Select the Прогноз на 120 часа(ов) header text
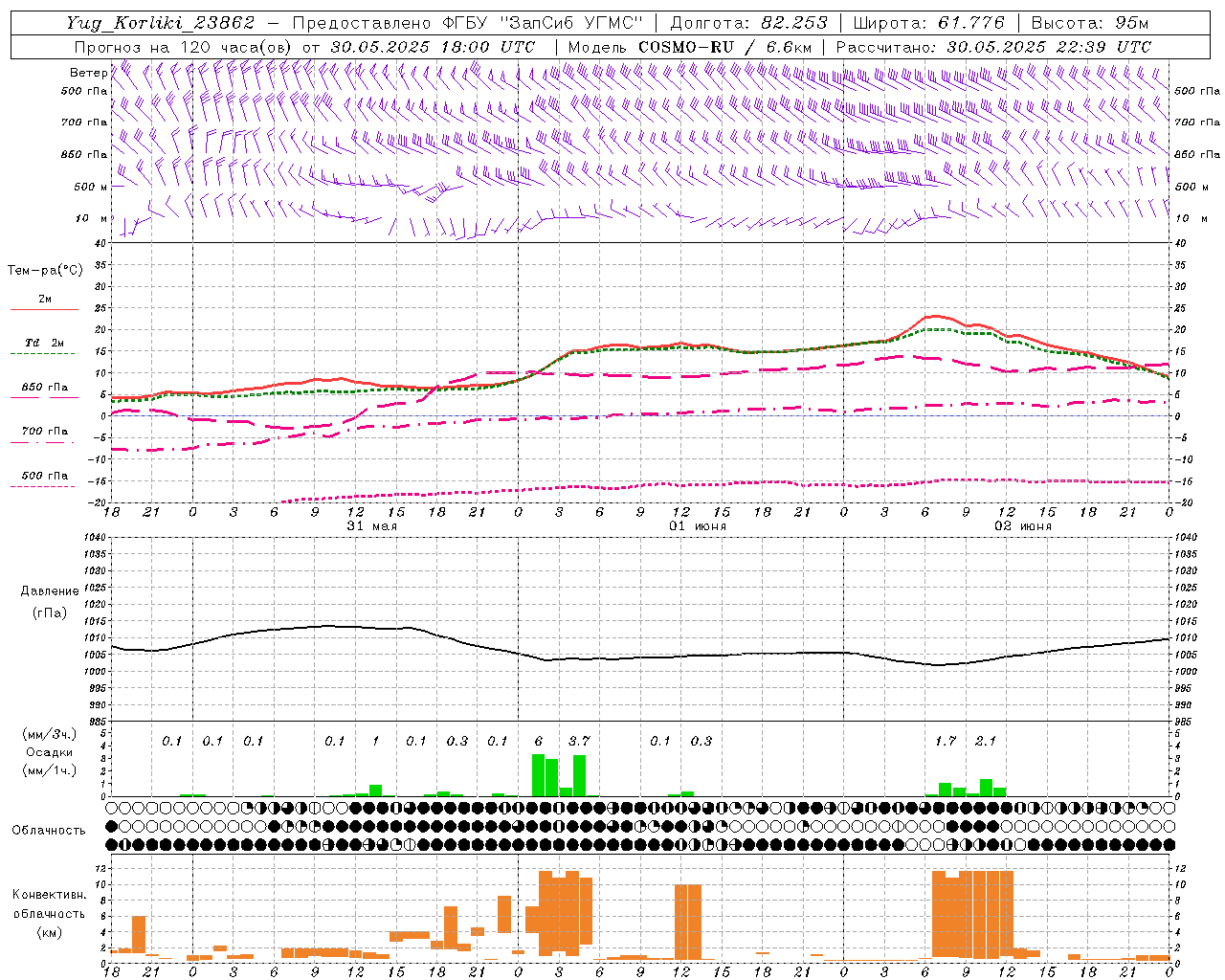1225x980 pixels. 183,46
